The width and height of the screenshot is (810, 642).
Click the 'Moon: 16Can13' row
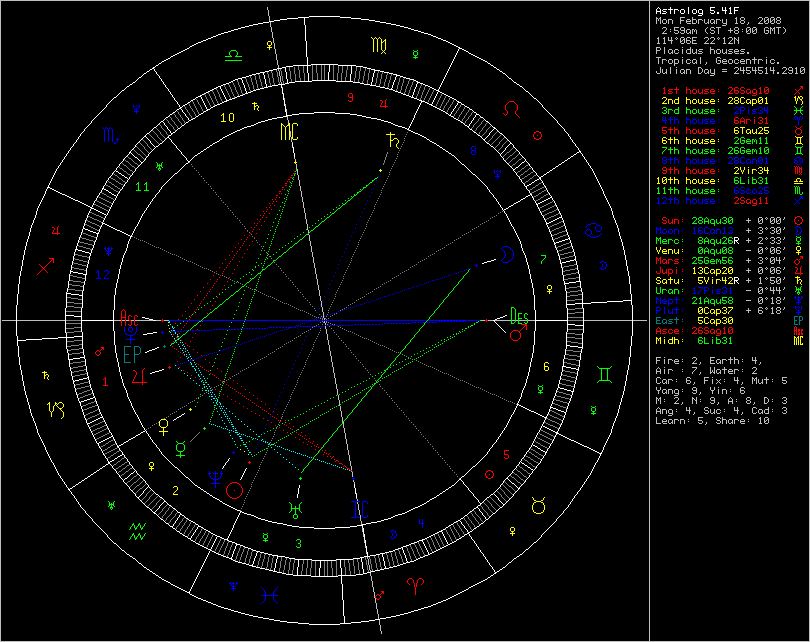pyautogui.click(x=721, y=231)
